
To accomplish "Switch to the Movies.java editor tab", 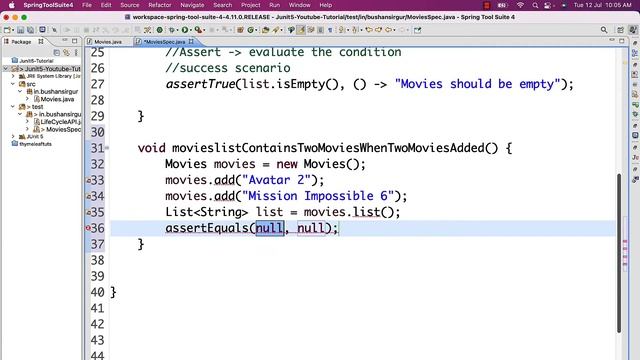I will coord(108,42).
